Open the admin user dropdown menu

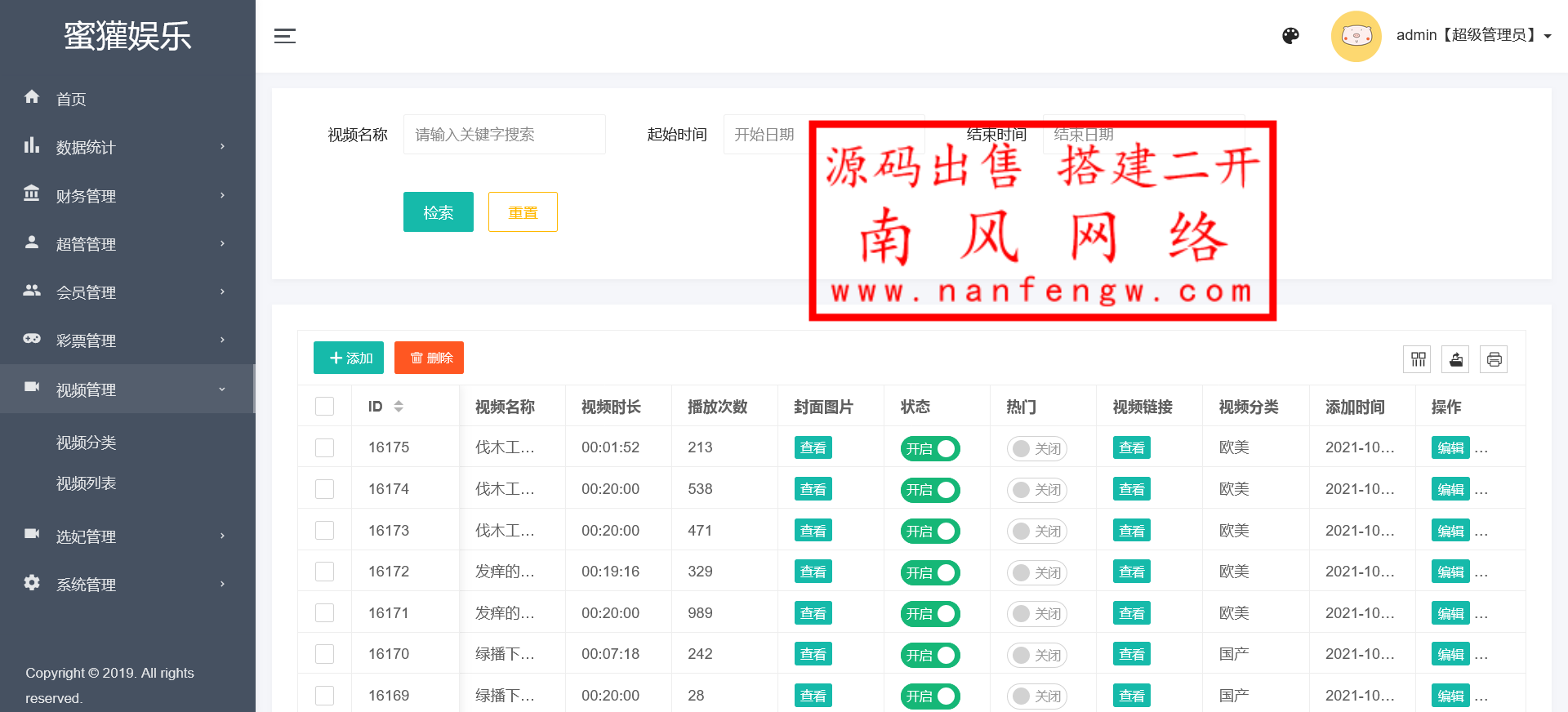coord(1473,35)
